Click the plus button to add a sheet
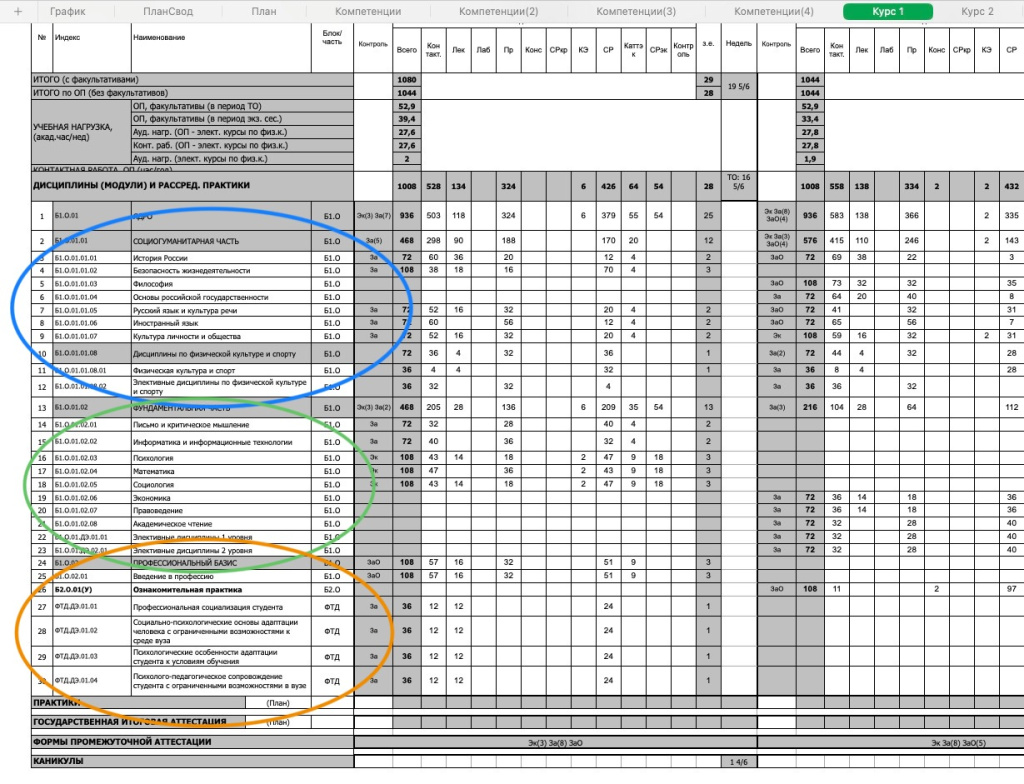Image resolution: width=1024 pixels, height=784 pixels. 17,11
